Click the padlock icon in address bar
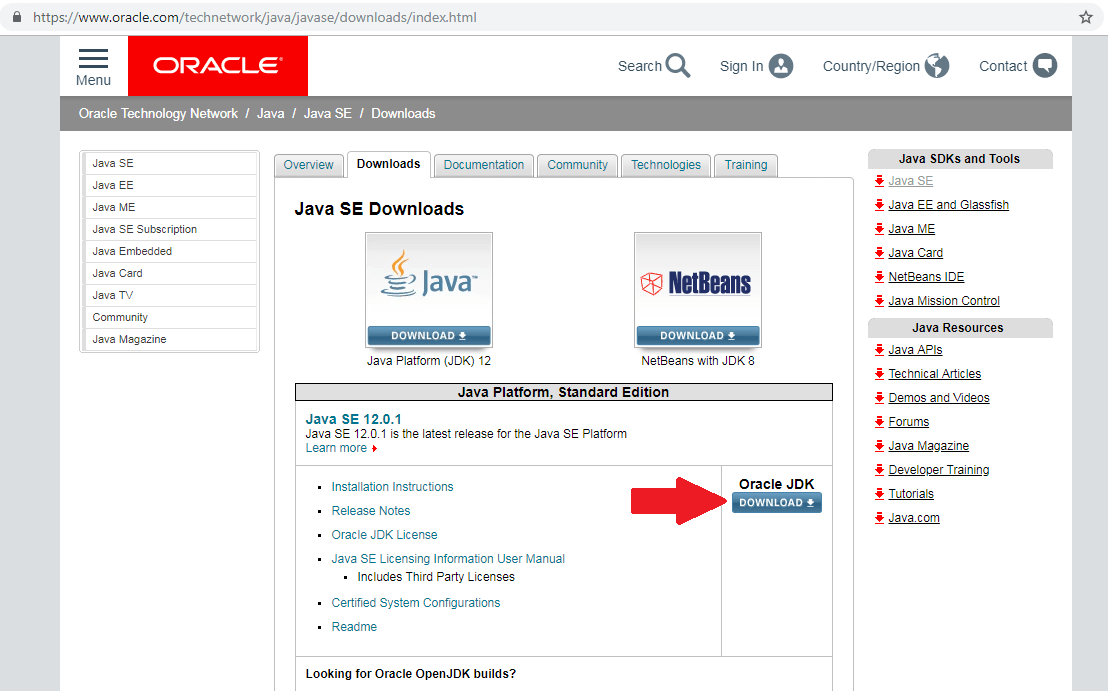Viewport: 1108px width, 691px height. [x=17, y=17]
